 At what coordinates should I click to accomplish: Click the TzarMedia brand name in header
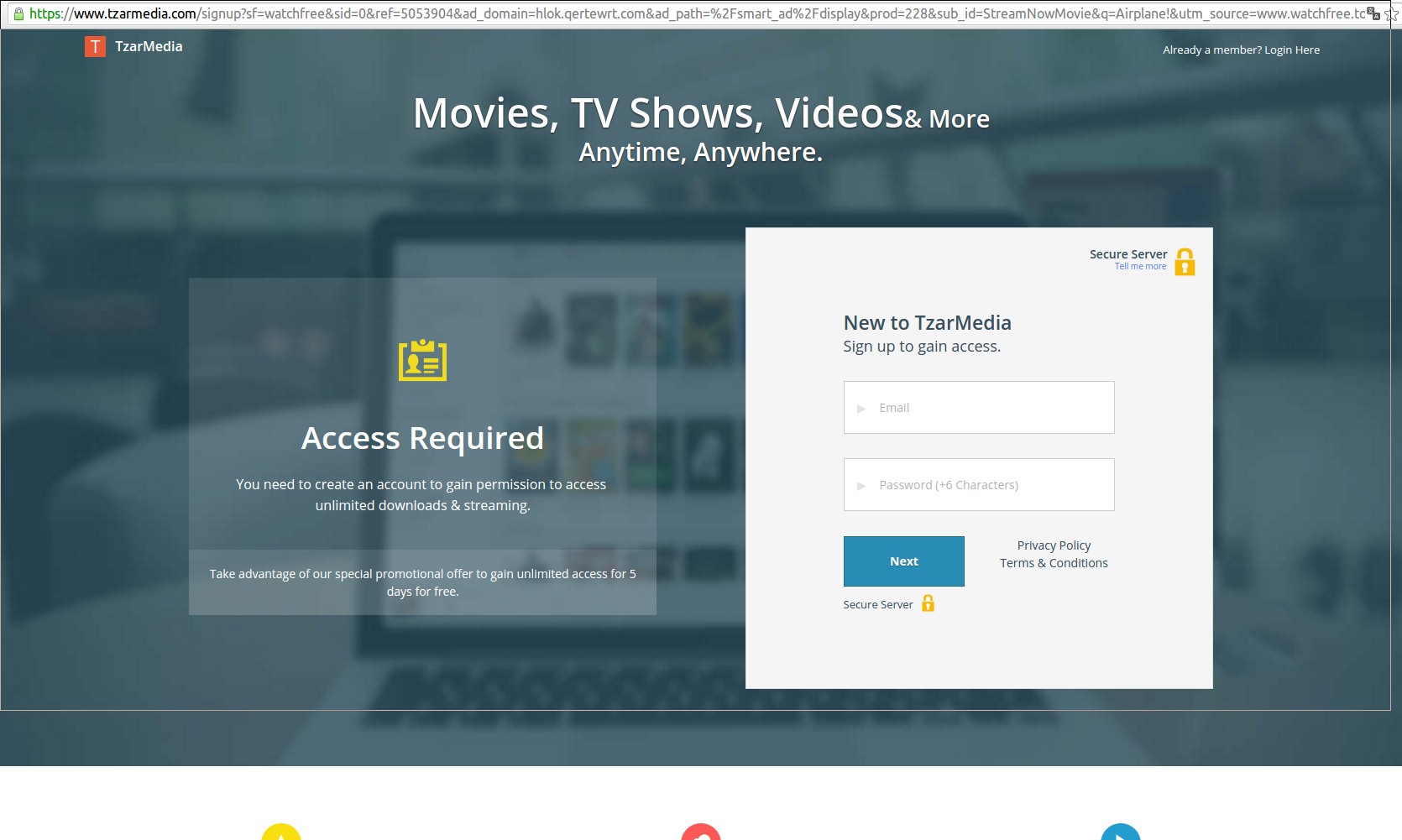click(x=149, y=46)
